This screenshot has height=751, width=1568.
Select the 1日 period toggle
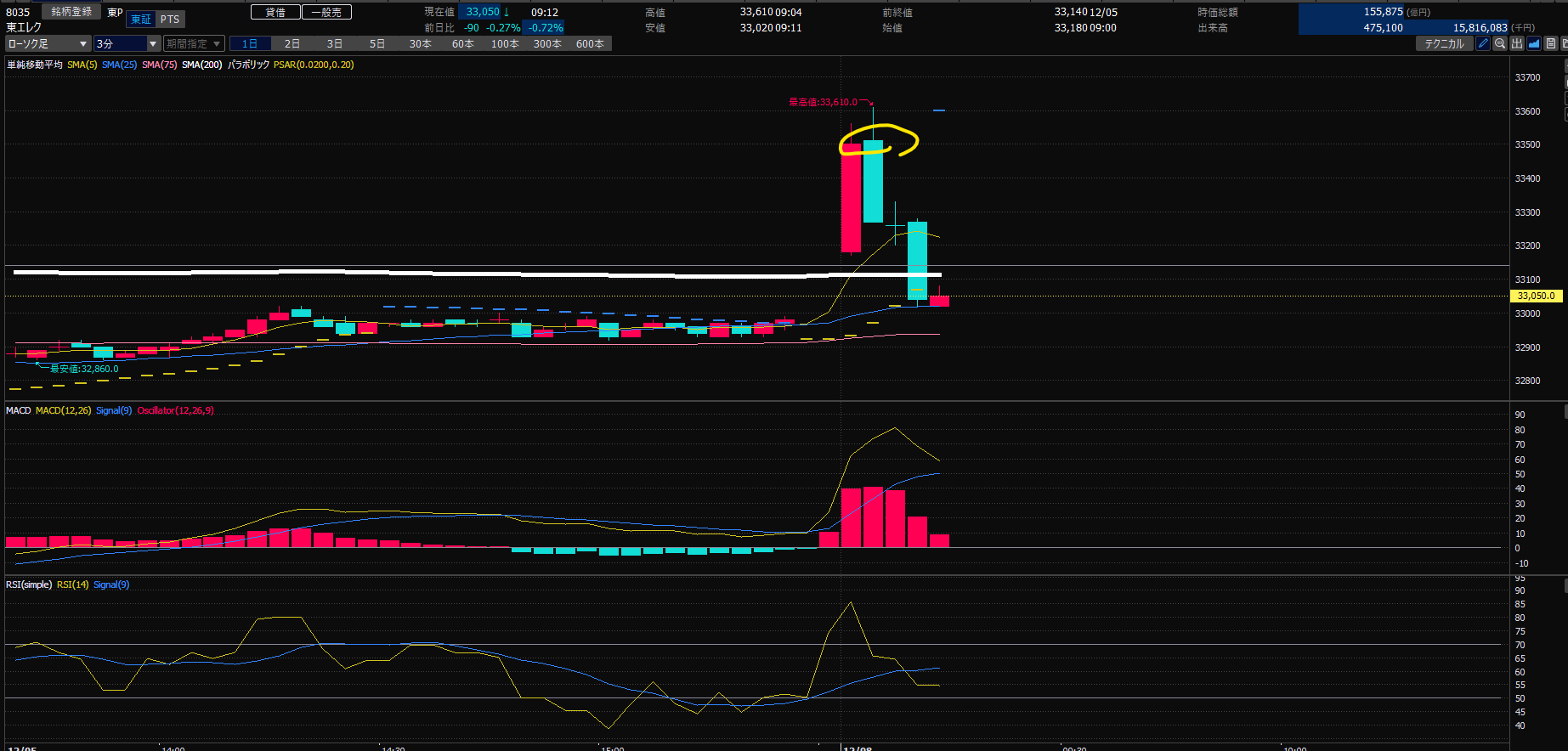click(250, 43)
